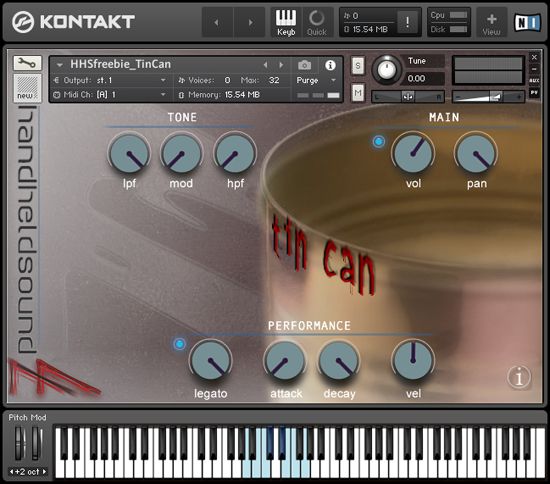
Task: Select previous preset with the left arrow beside HHSfreebie_TinCan
Action: pos(266,65)
